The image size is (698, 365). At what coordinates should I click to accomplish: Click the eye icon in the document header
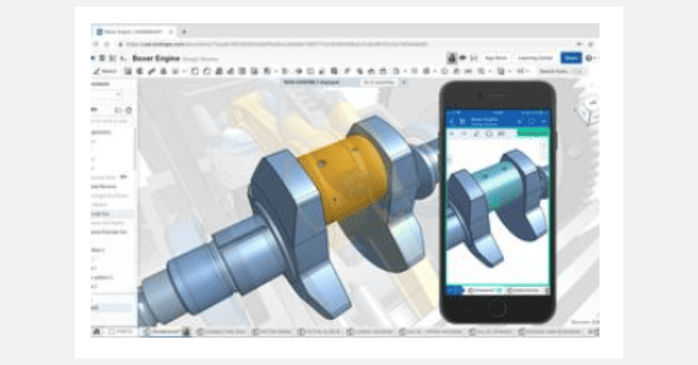tap(463, 58)
